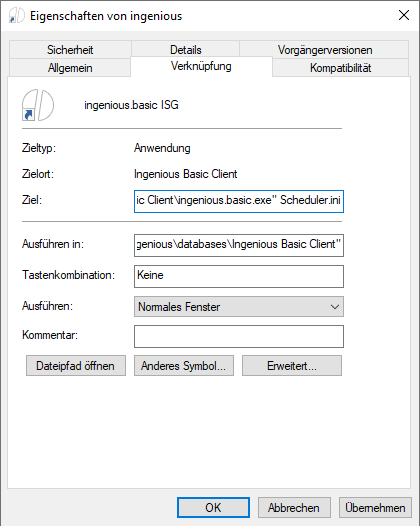Apply changes with Übernehmen button
Viewport: 420px width, 526px height.
click(x=375, y=508)
